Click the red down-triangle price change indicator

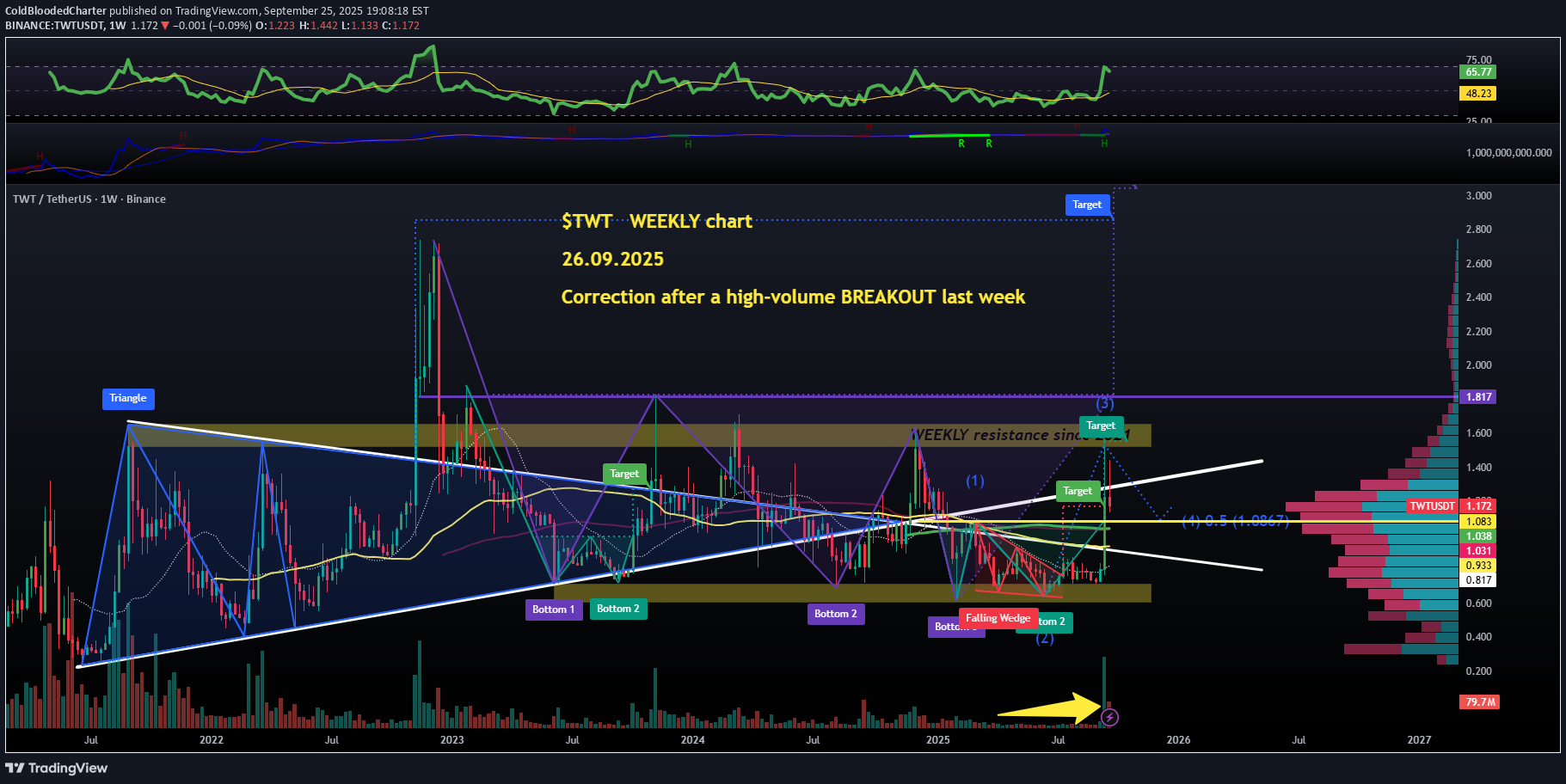(165, 26)
